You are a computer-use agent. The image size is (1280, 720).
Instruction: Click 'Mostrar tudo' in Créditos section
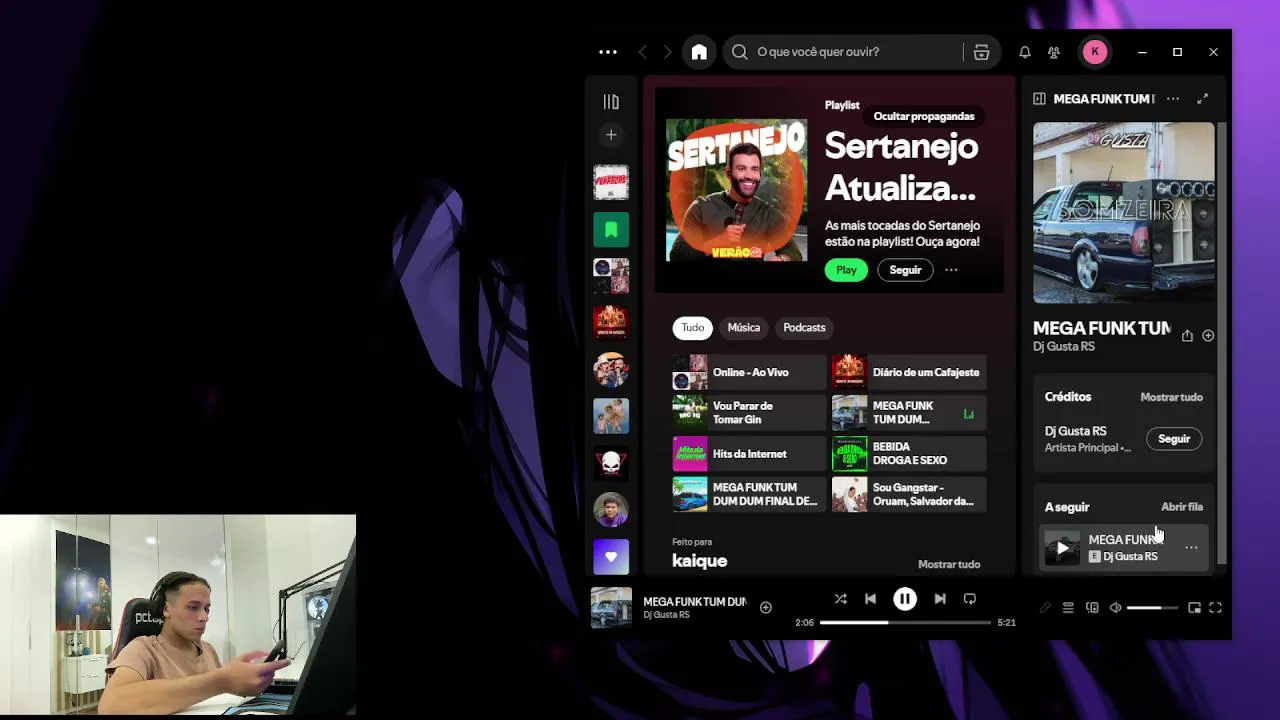click(1171, 397)
